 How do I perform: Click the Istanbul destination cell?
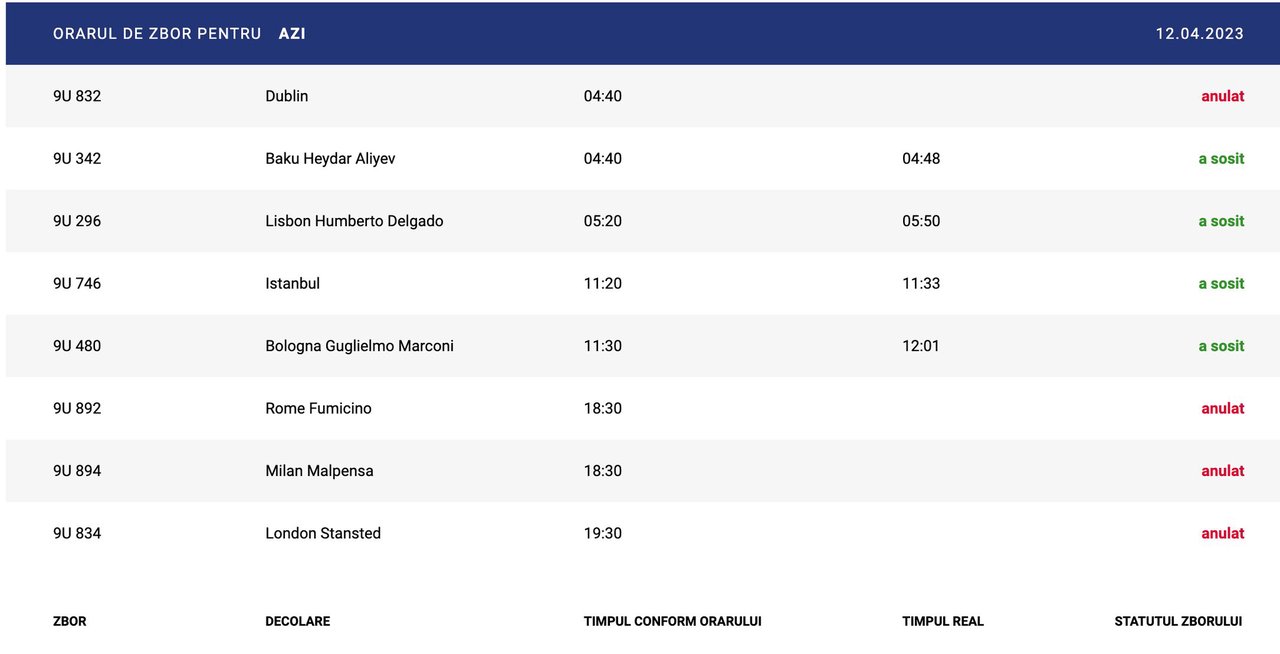(293, 284)
